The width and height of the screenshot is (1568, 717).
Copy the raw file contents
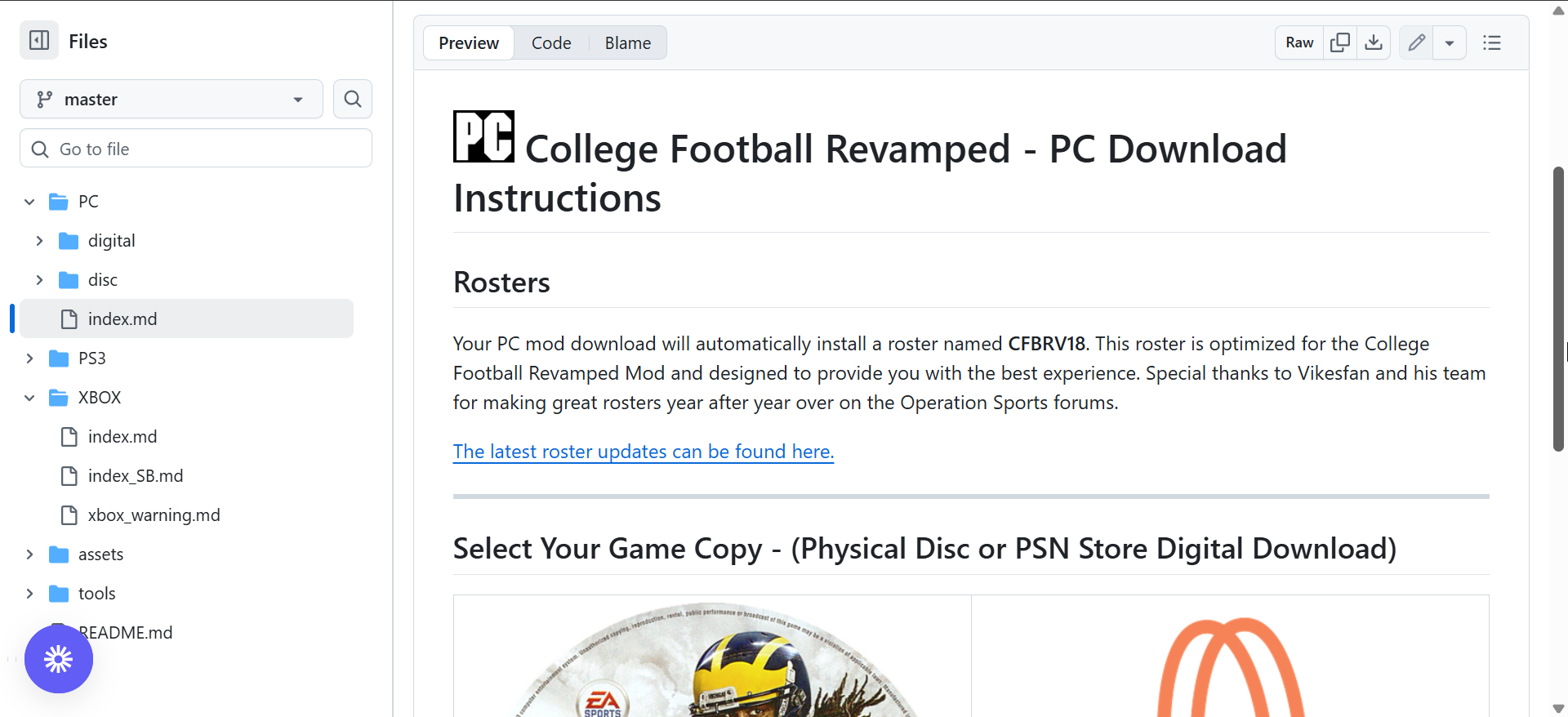coord(1340,42)
